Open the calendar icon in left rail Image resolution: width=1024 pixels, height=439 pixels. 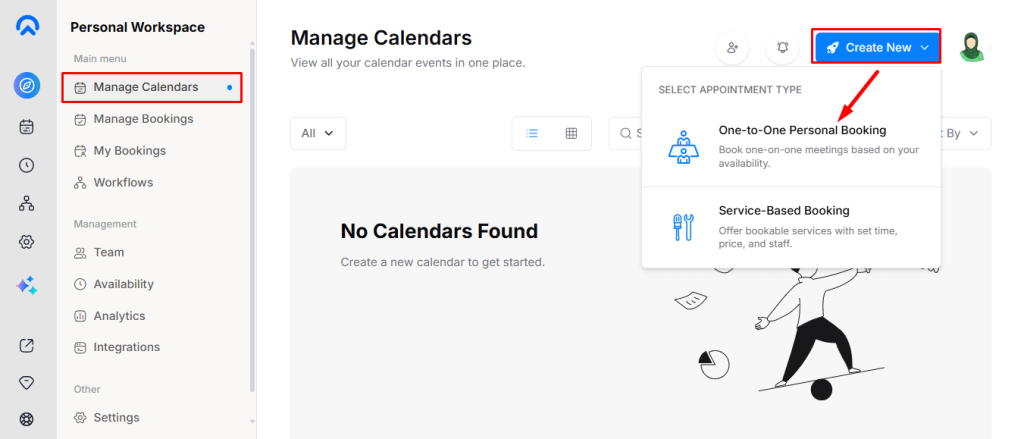27,126
